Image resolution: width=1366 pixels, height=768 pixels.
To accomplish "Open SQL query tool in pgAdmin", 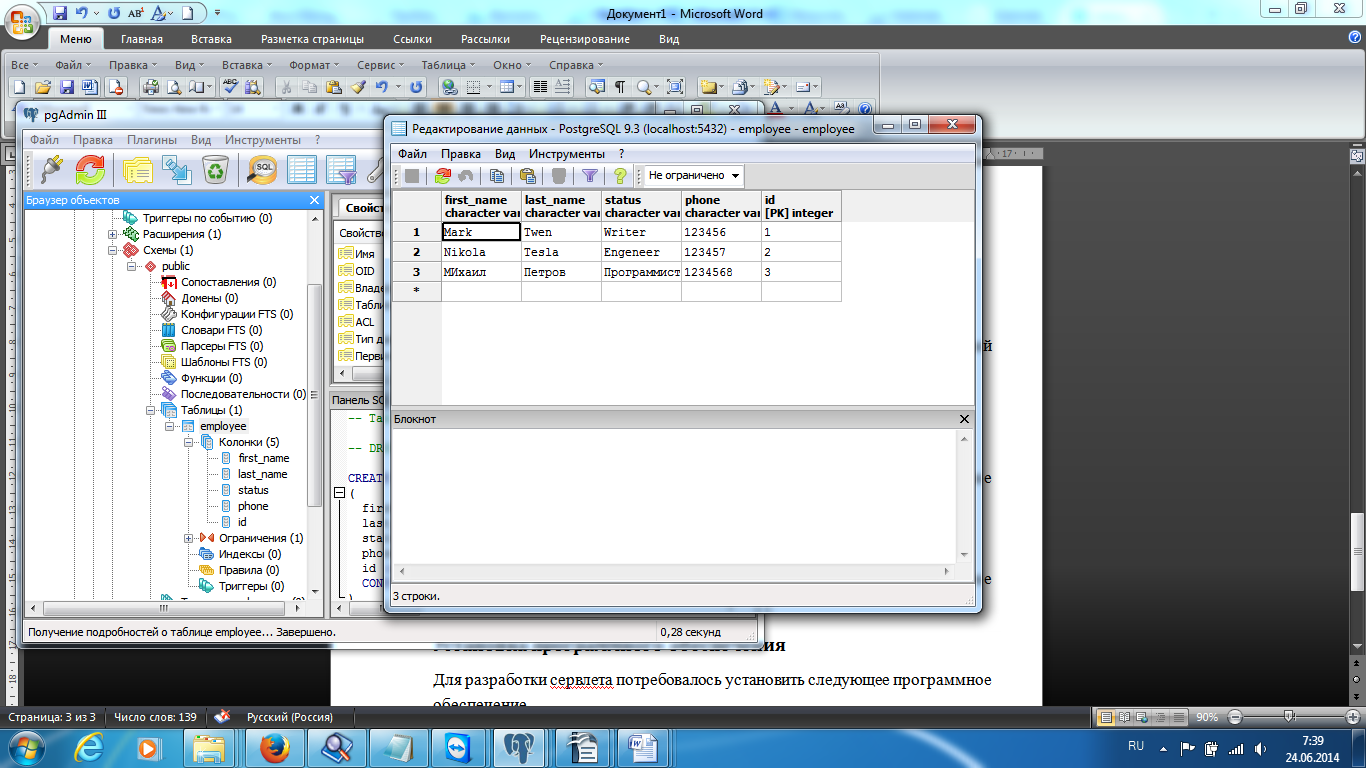I will pyautogui.click(x=262, y=170).
